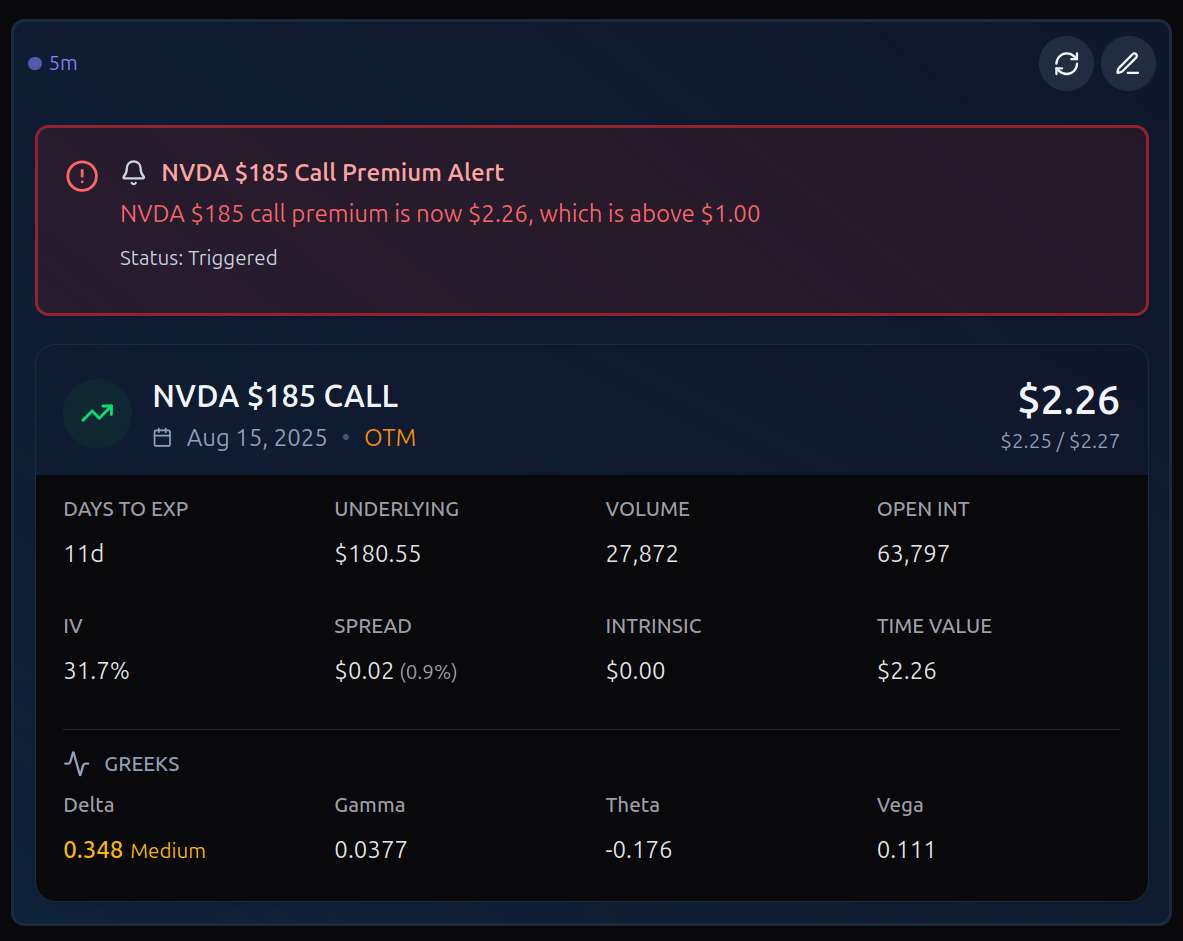This screenshot has width=1183, height=941.
Task: Click the edit pencil icon button
Action: (x=1128, y=64)
